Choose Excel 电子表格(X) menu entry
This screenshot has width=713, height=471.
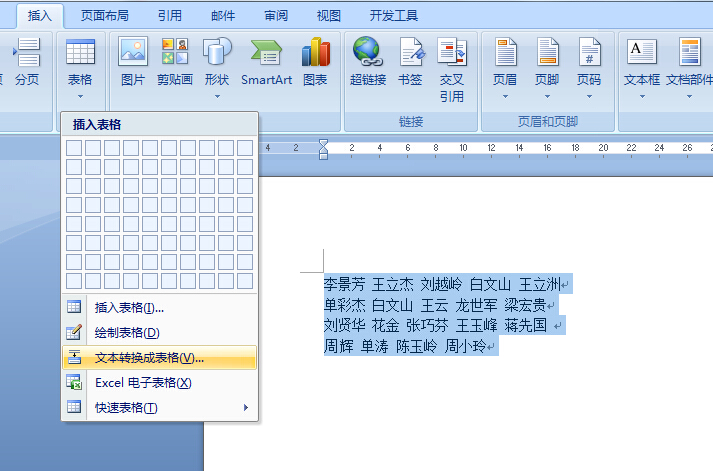click(160, 382)
